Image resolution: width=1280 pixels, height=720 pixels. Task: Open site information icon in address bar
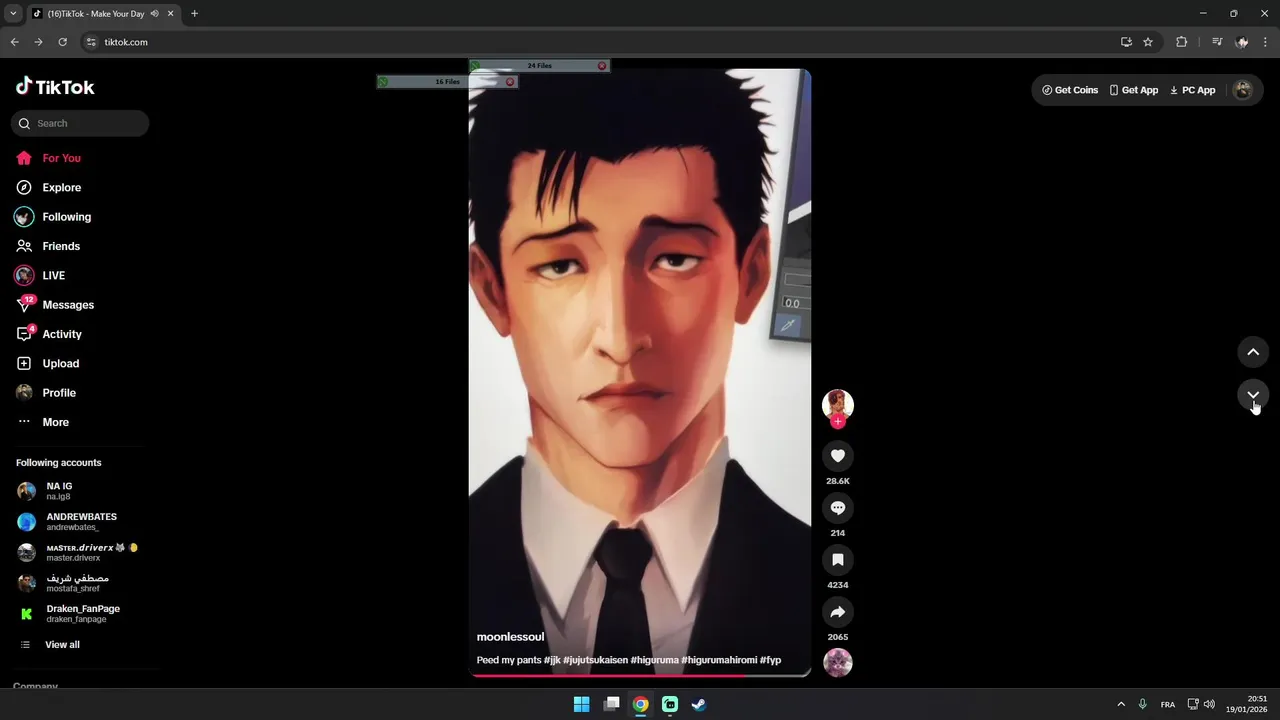pyautogui.click(x=91, y=42)
